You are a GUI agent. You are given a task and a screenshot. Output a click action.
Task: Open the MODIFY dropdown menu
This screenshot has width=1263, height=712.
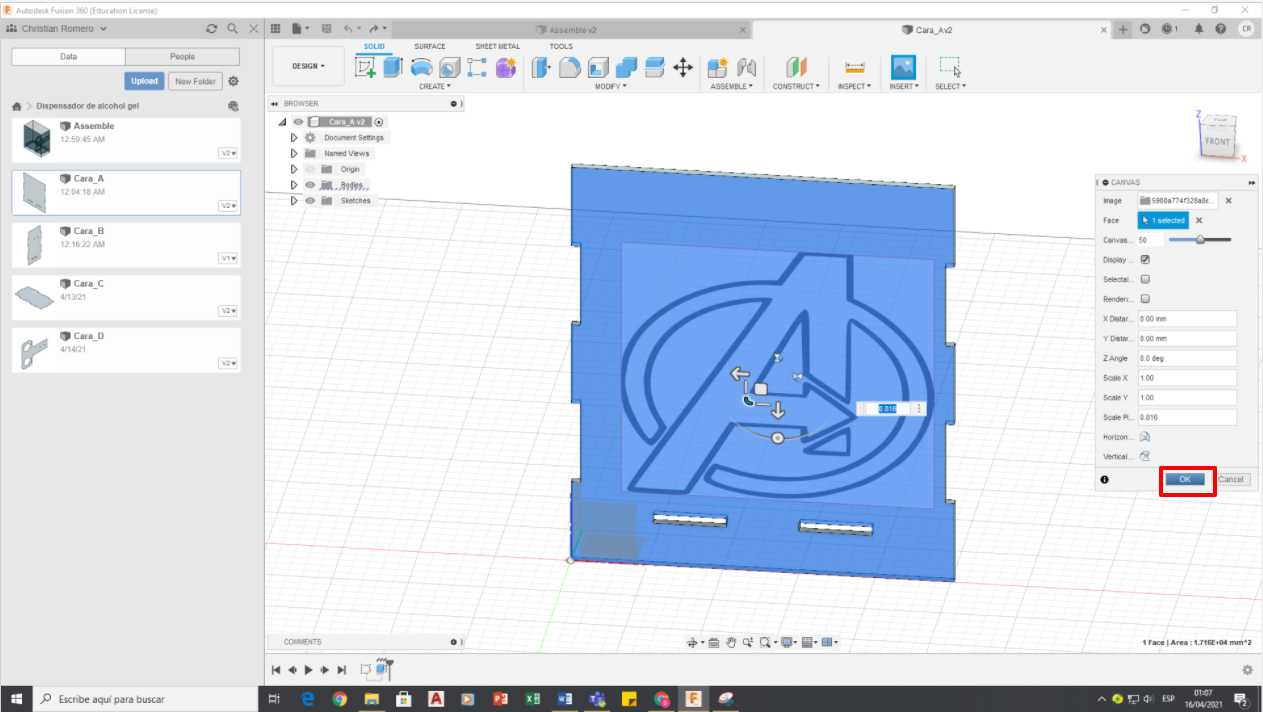coord(611,87)
